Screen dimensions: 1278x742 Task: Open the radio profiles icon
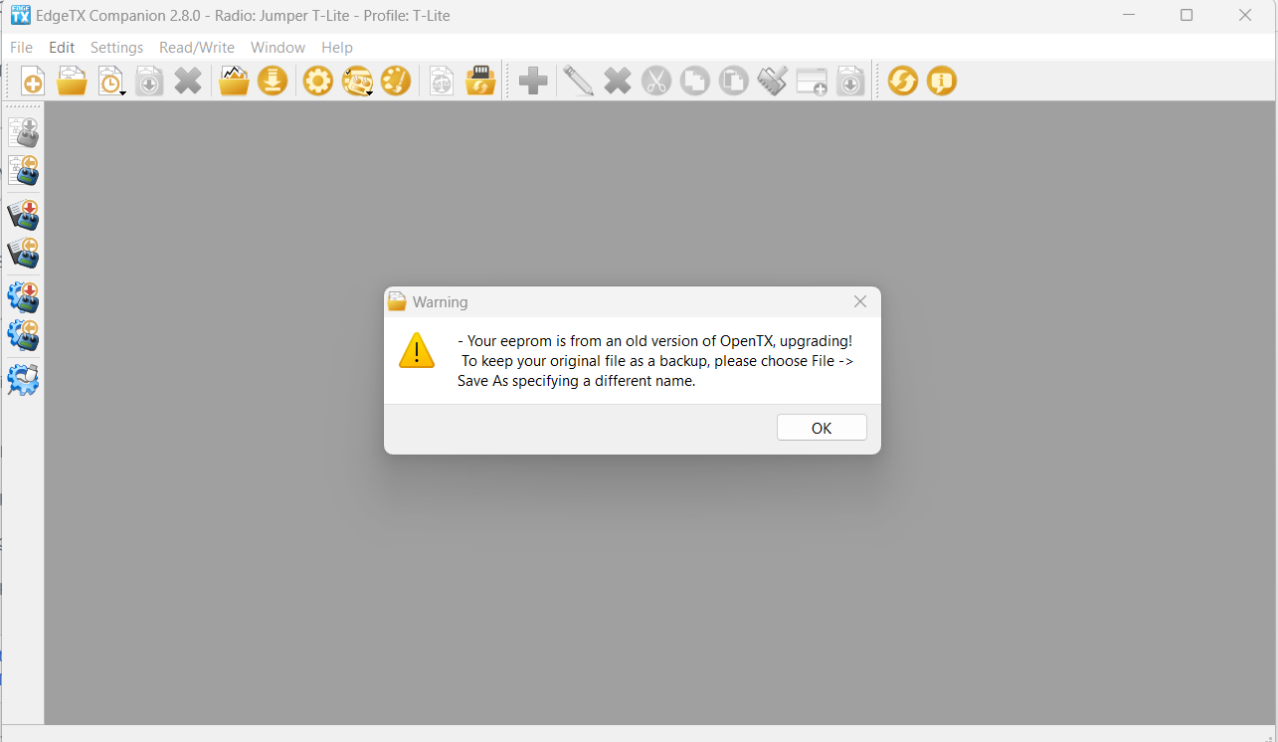(x=357, y=81)
